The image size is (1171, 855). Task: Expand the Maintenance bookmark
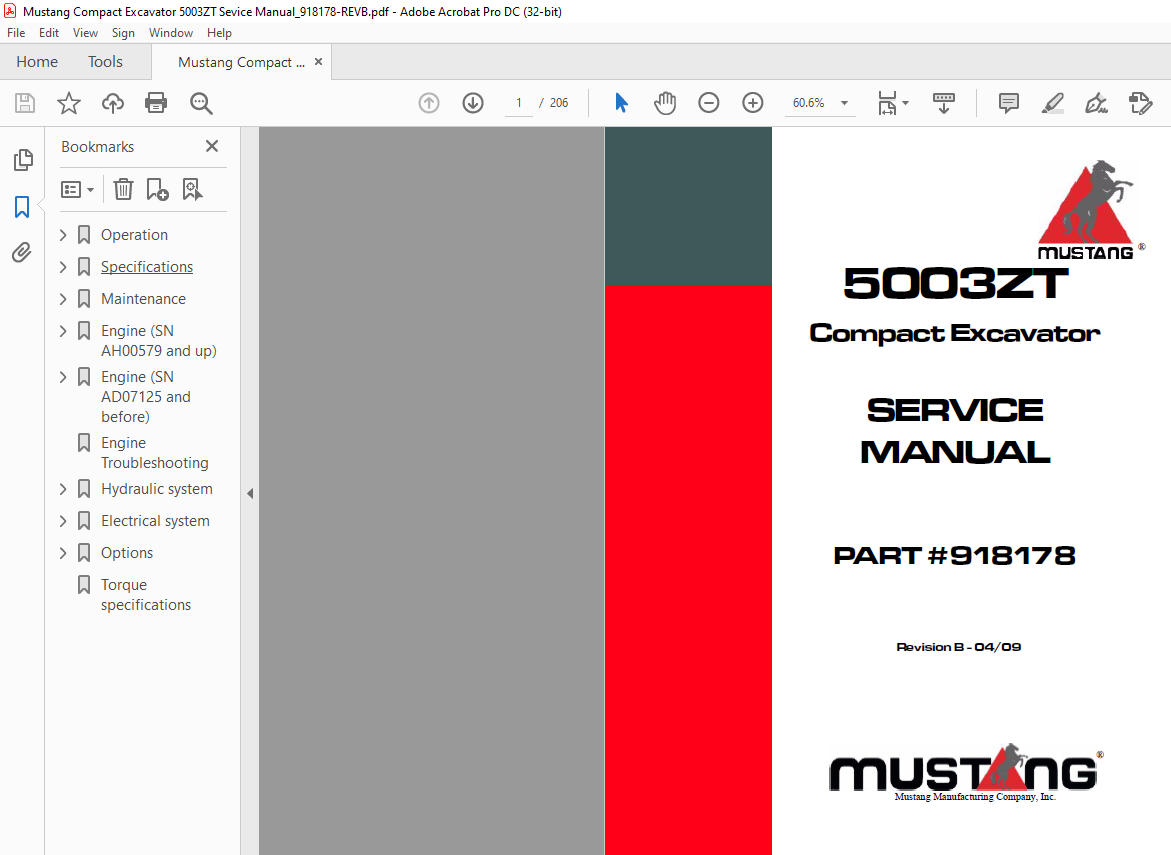coord(63,299)
